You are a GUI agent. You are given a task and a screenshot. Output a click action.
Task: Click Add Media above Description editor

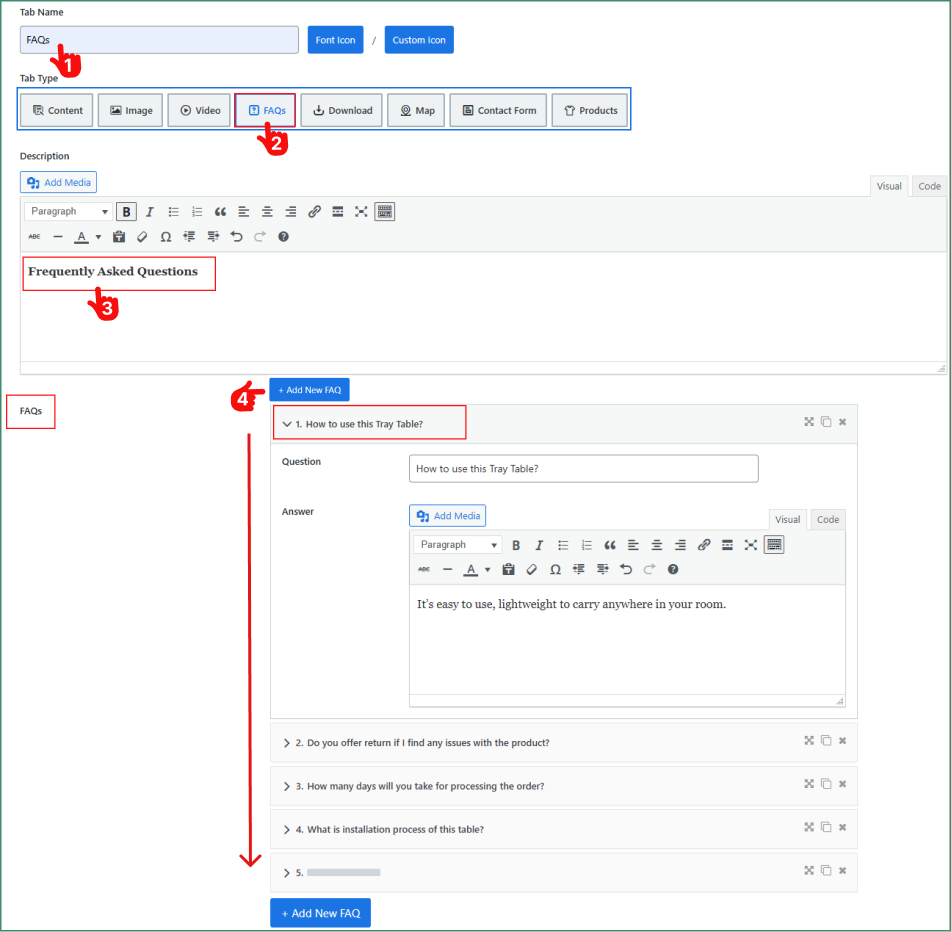click(x=59, y=183)
